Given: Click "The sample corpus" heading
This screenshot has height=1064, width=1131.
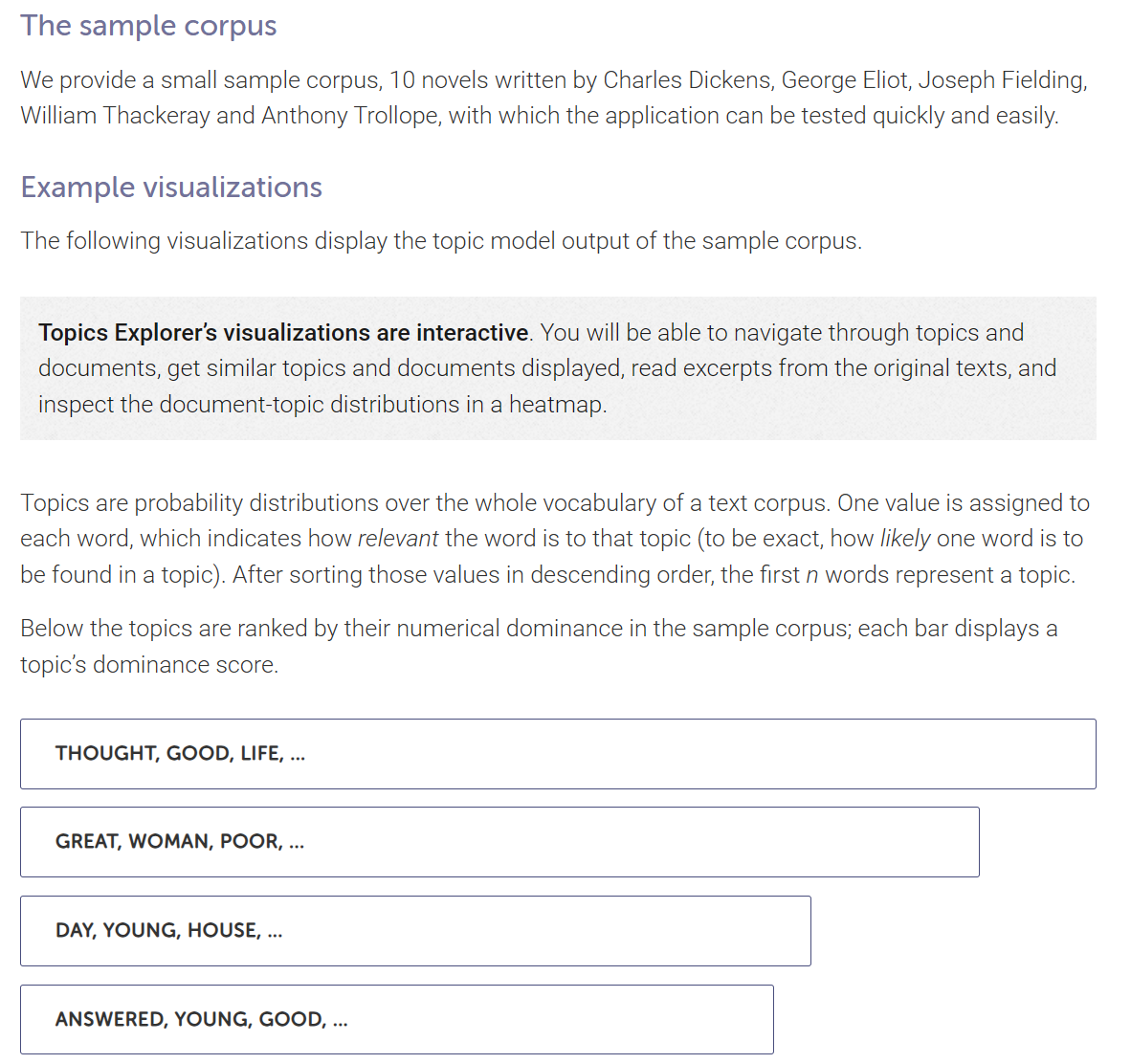Looking at the screenshot, I should [x=147, y=26].
